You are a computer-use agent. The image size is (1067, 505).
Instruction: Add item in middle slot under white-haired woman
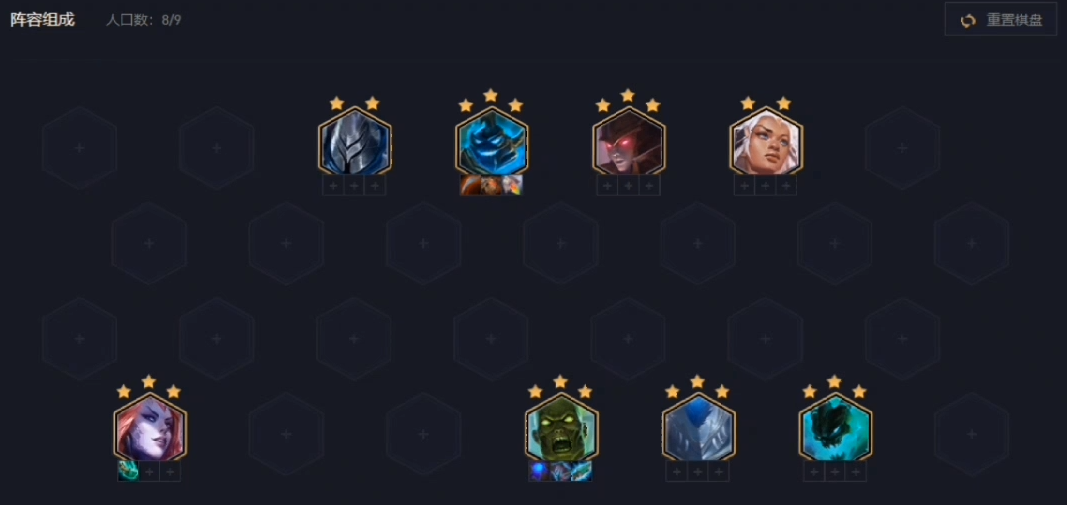(x=766, y=185)
